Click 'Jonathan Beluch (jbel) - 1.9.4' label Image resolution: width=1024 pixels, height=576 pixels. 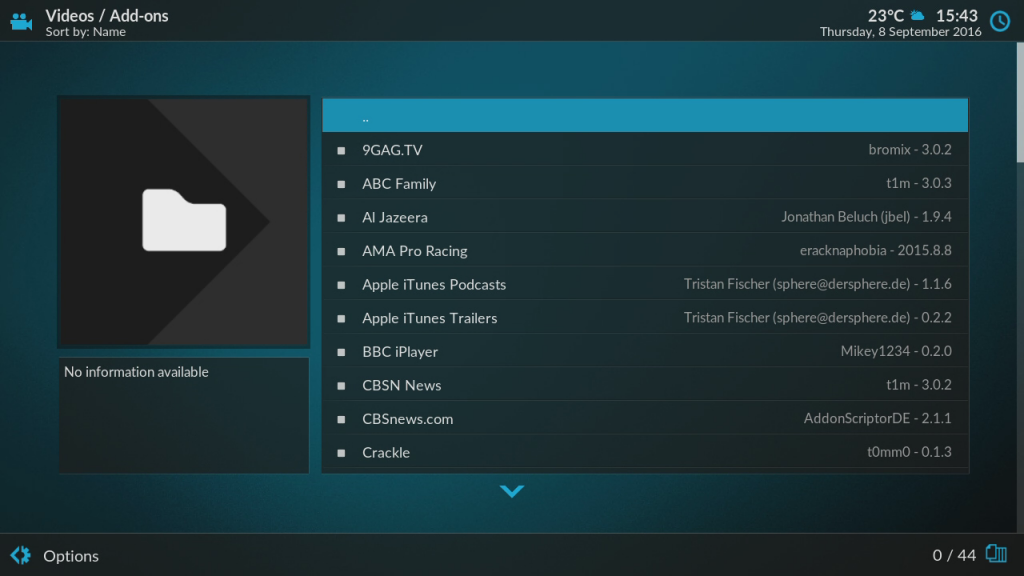tap(867, 217)
